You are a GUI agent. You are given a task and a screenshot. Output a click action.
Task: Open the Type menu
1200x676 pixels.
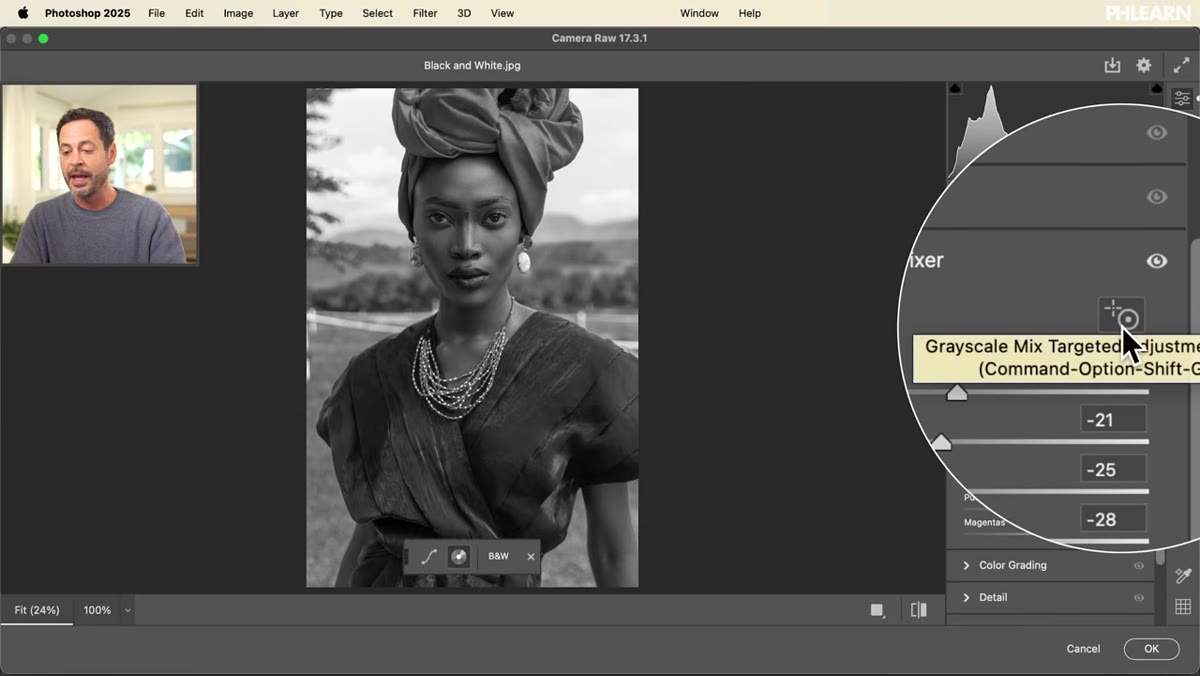click(x=331, y=13)
